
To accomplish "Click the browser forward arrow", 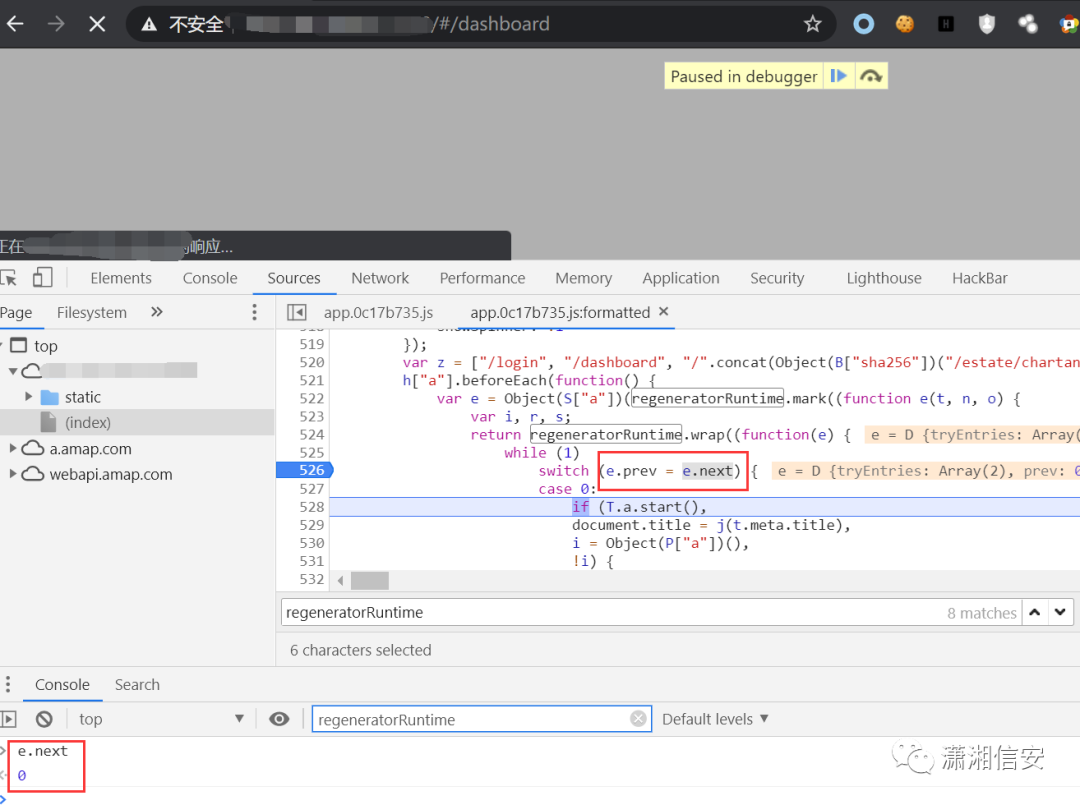I will pos(56,24).
